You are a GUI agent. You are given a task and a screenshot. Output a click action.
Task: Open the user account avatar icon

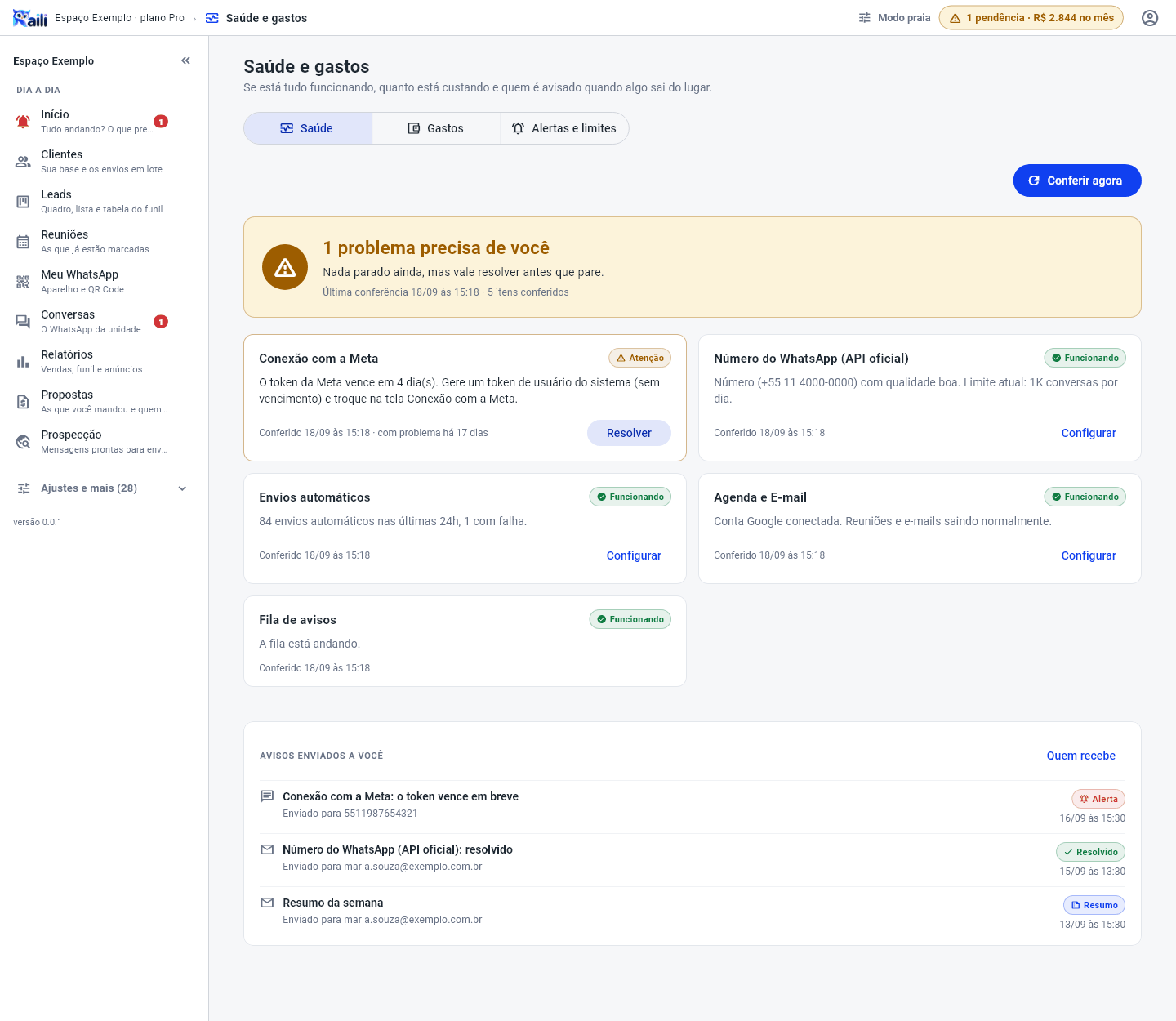pyautogui.click(x=1150, y=18)
